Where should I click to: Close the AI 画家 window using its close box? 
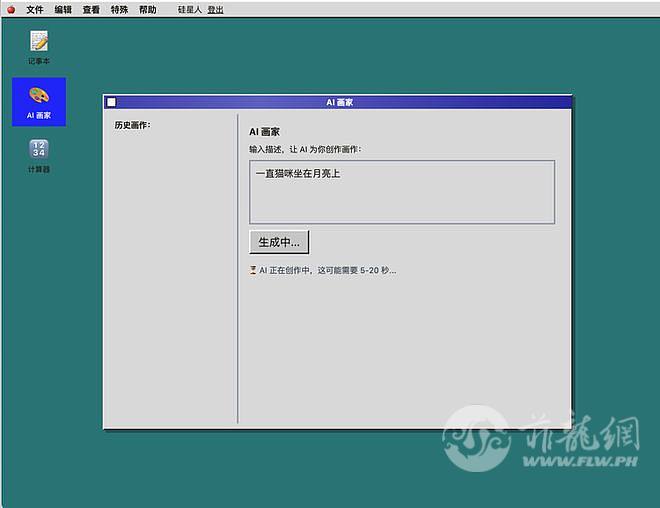111,102
